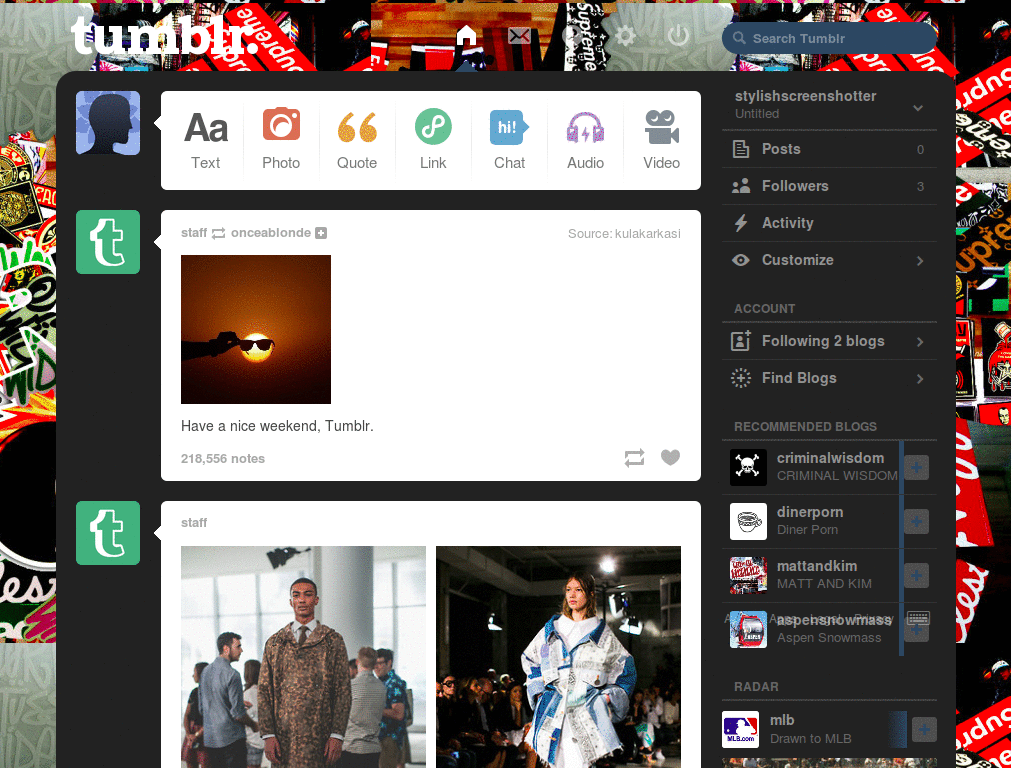Open the Source: kulakarkasi link
This screenshot has width=1024, height=768.
pyautogui.click(x=624, y=234)
